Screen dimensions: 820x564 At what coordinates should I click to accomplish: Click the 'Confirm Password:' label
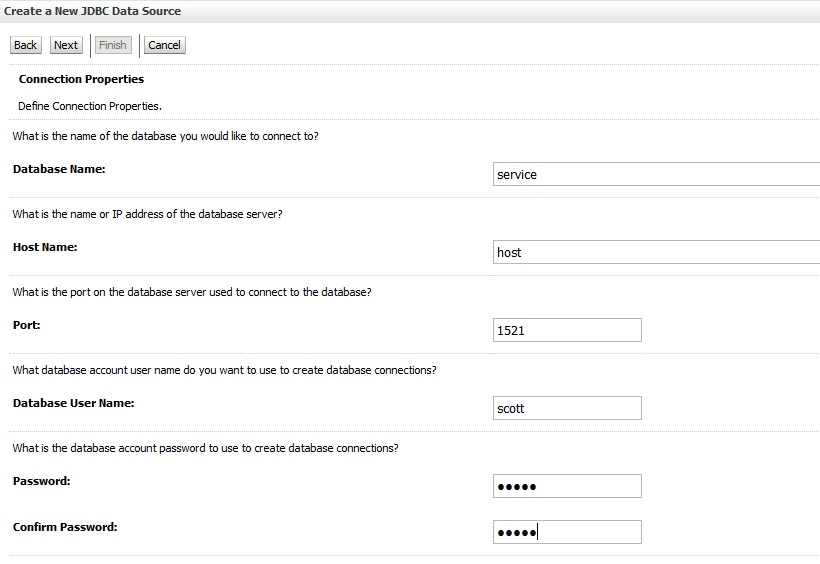65,527
